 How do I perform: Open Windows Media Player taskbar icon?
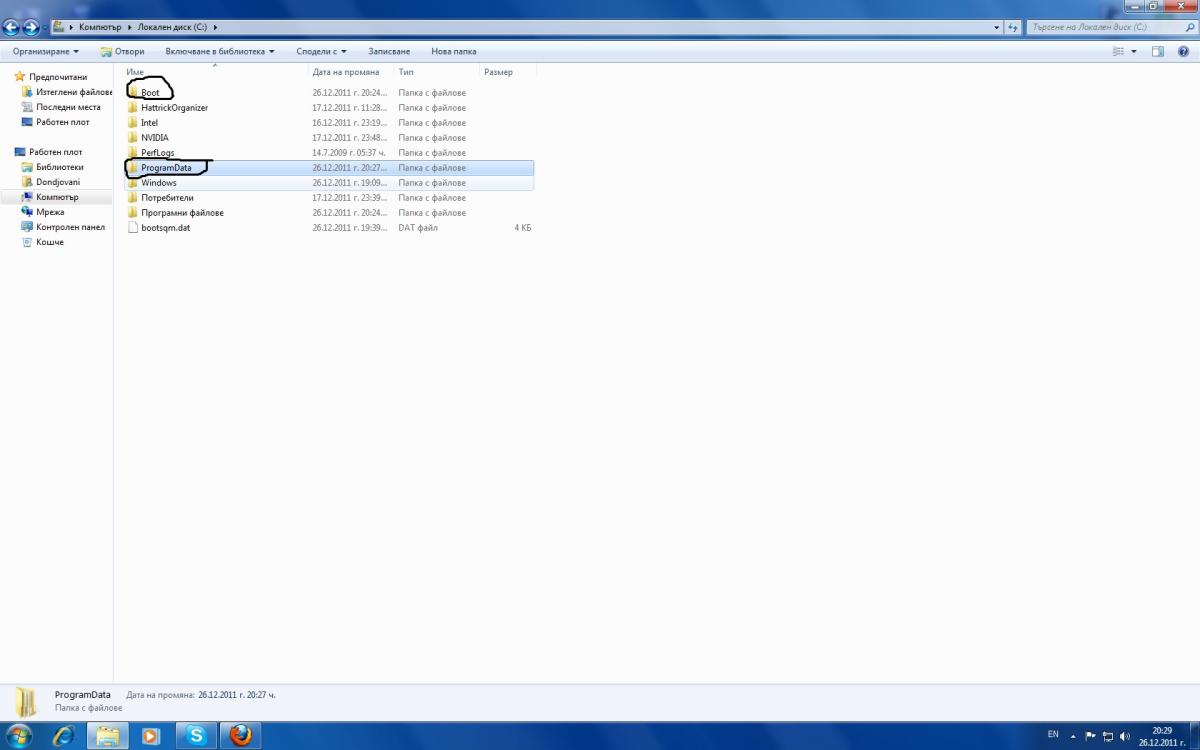[x=151, y=736]
